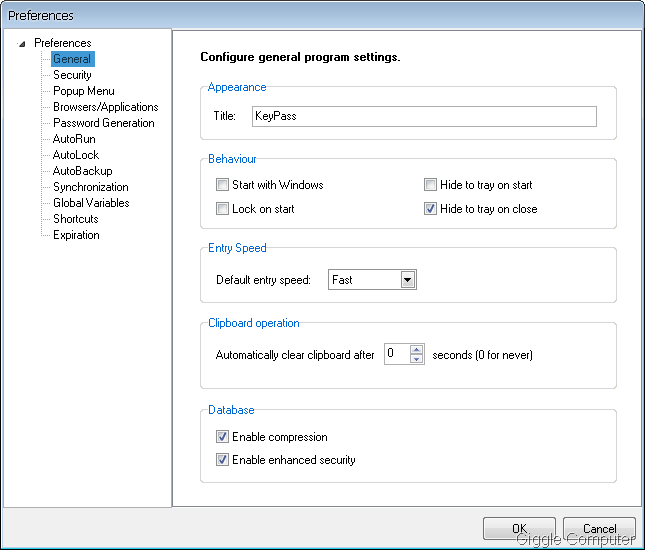Open the Default entry speed dropdown
The width and height of the screenshot is (645, 550).
(408, 280)
